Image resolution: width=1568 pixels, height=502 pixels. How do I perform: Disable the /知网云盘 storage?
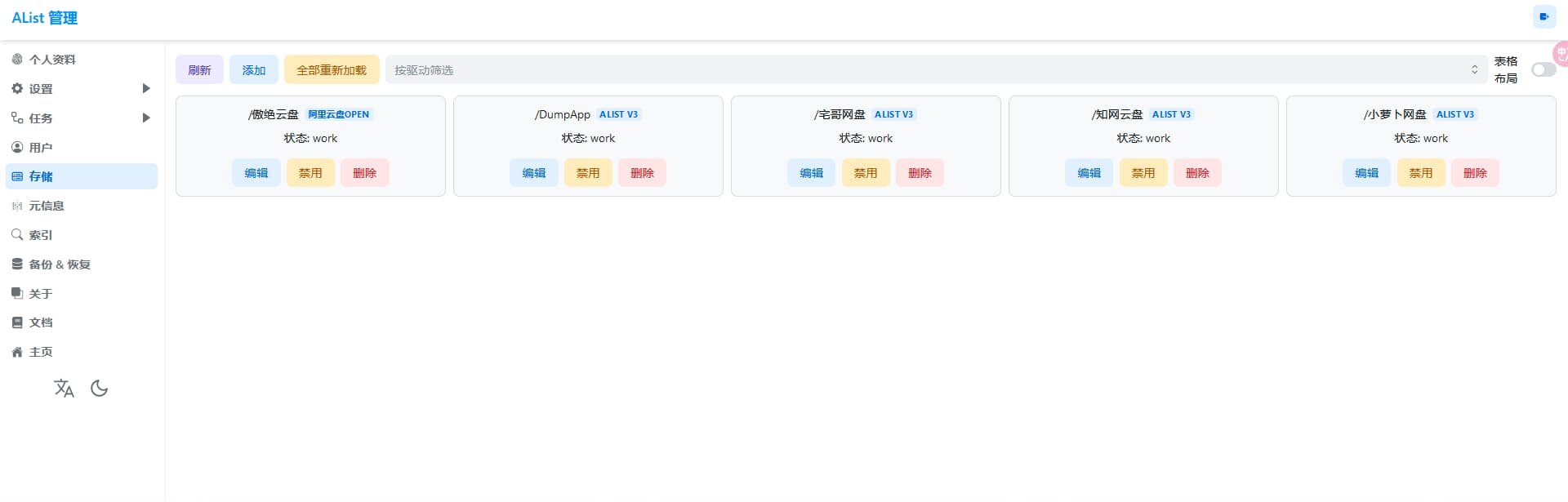click(1143, 173)
